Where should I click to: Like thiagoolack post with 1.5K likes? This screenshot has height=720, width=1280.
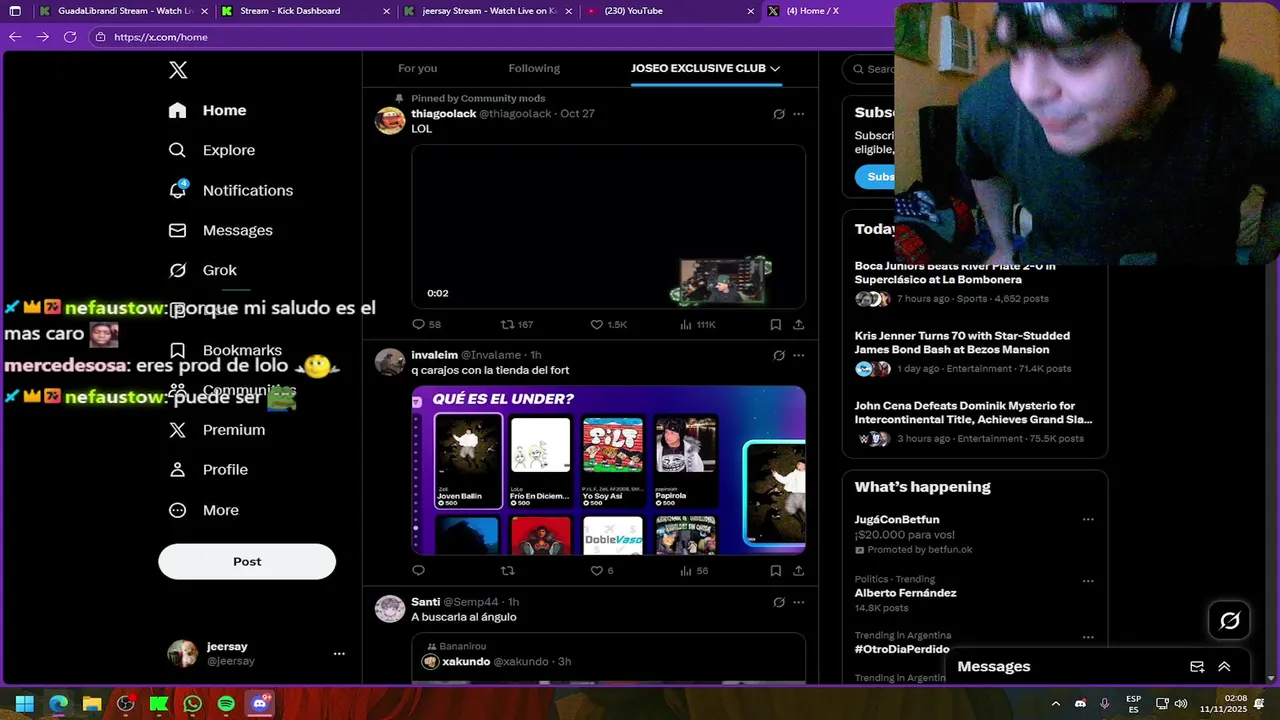608,325
